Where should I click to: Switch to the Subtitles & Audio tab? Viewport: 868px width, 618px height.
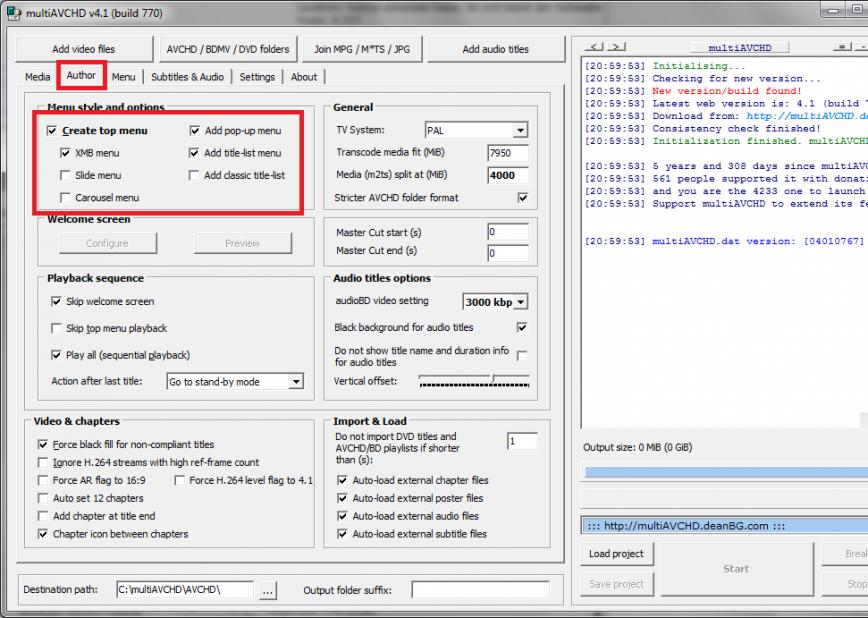tap(187, 77)
